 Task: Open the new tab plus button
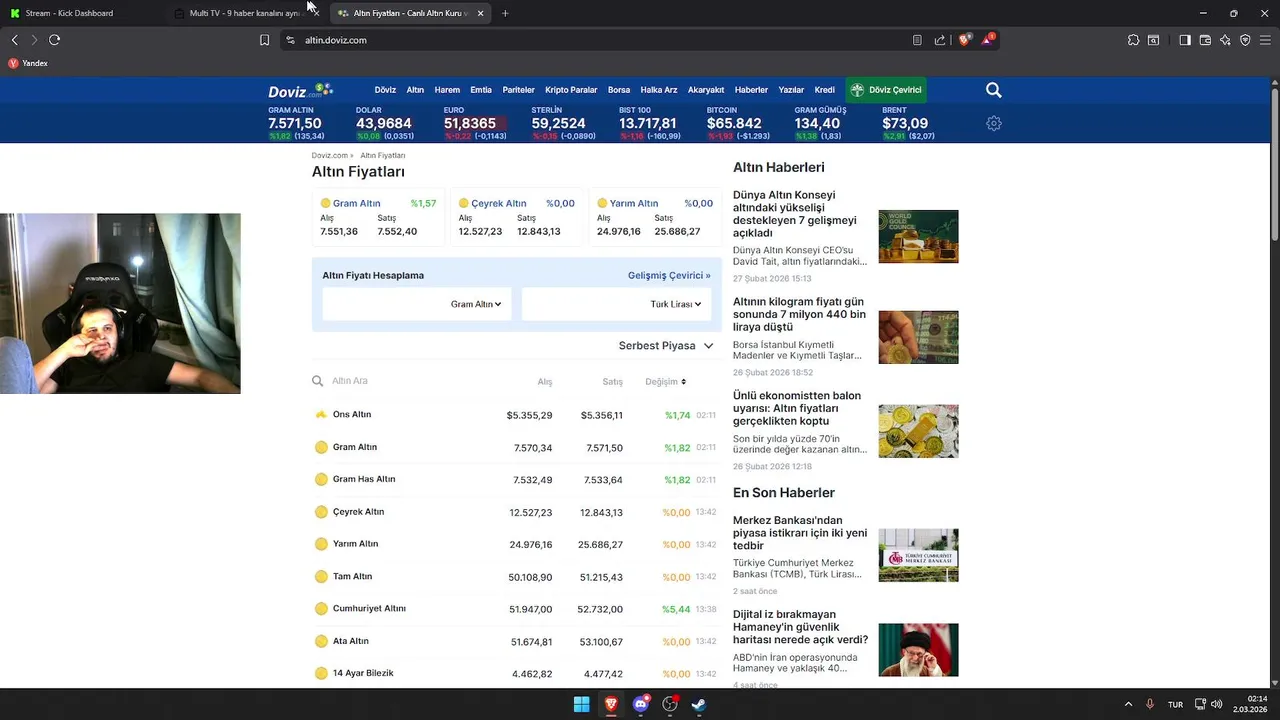click(505, 13)
